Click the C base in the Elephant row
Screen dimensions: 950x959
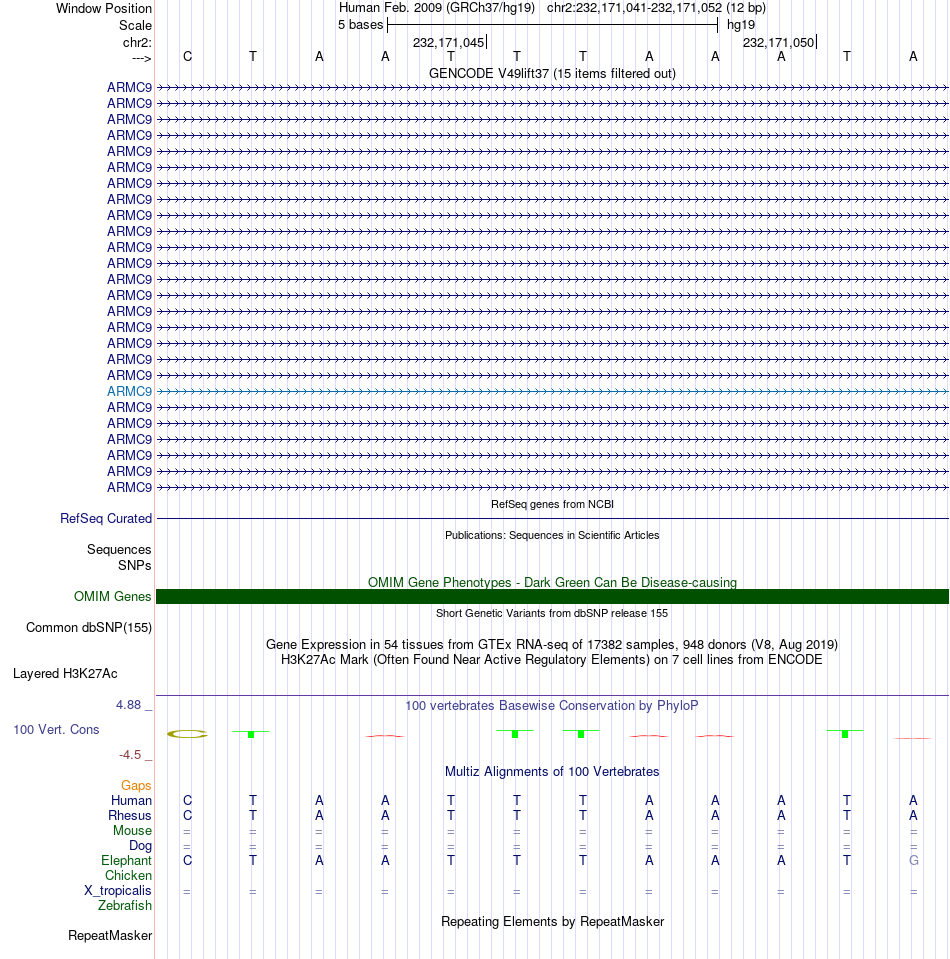[187, 861]
